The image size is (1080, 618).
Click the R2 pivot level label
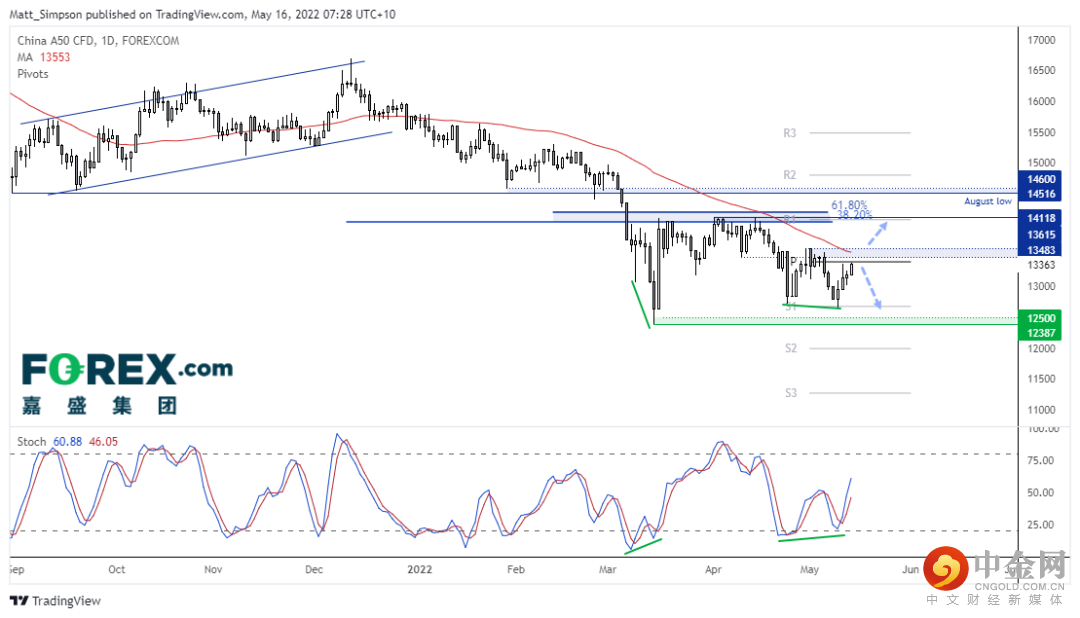(x=789, y=175)
